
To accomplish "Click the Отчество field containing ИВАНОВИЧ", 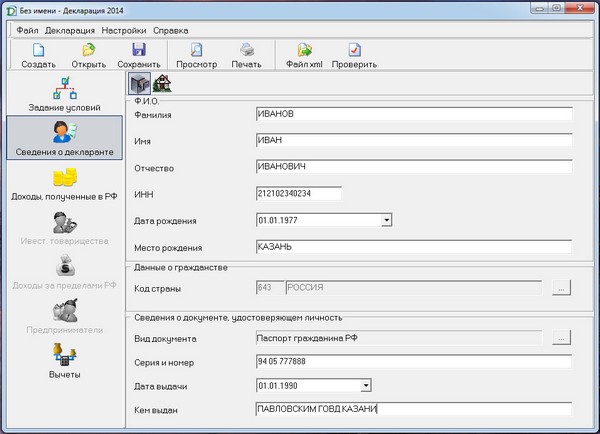I will [x=414, y=166].
